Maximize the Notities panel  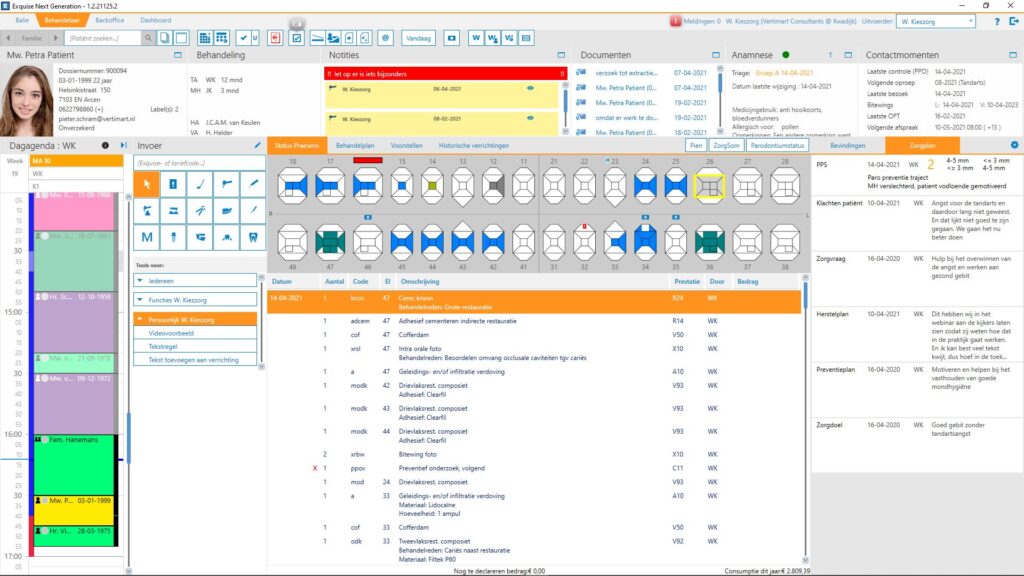(x=561, y=55)
